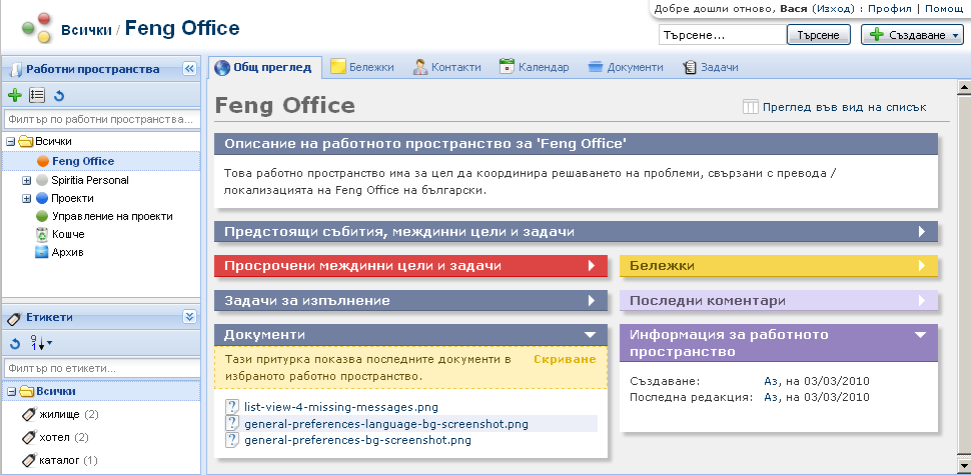This screenshot has height=475, width=971.
Task: Expand the Spiritia Personal tree node
Action: pos(27,181)
